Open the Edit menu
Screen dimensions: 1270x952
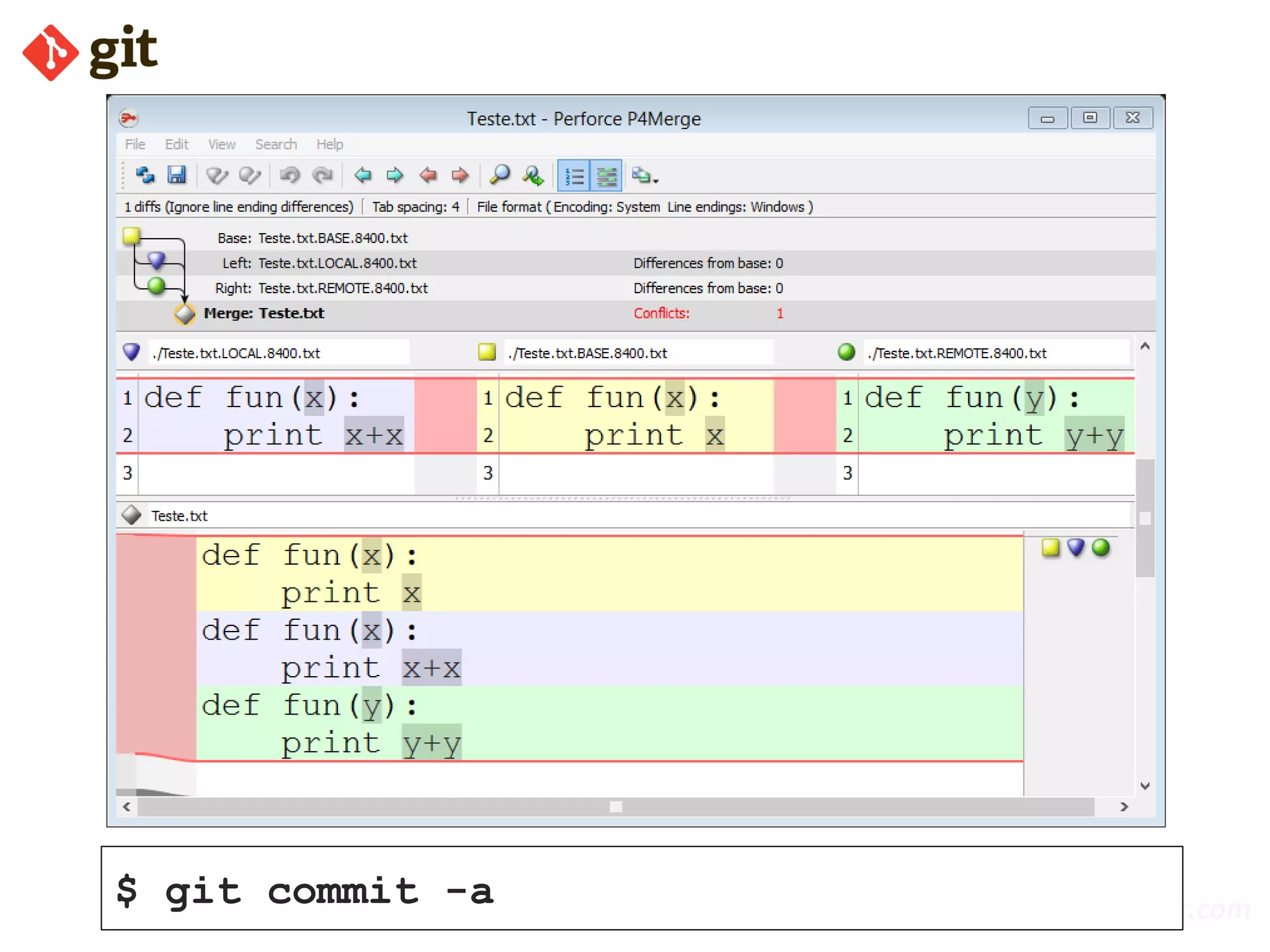177,144
